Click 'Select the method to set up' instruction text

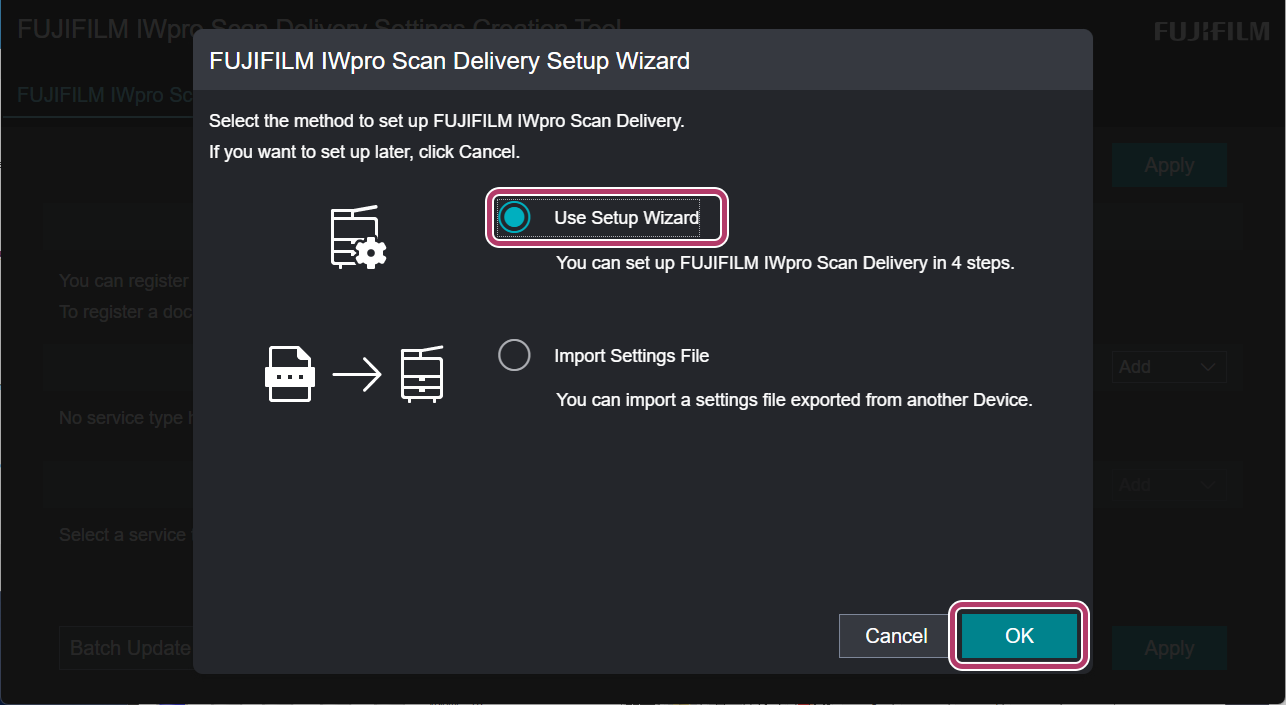[446, 121]
